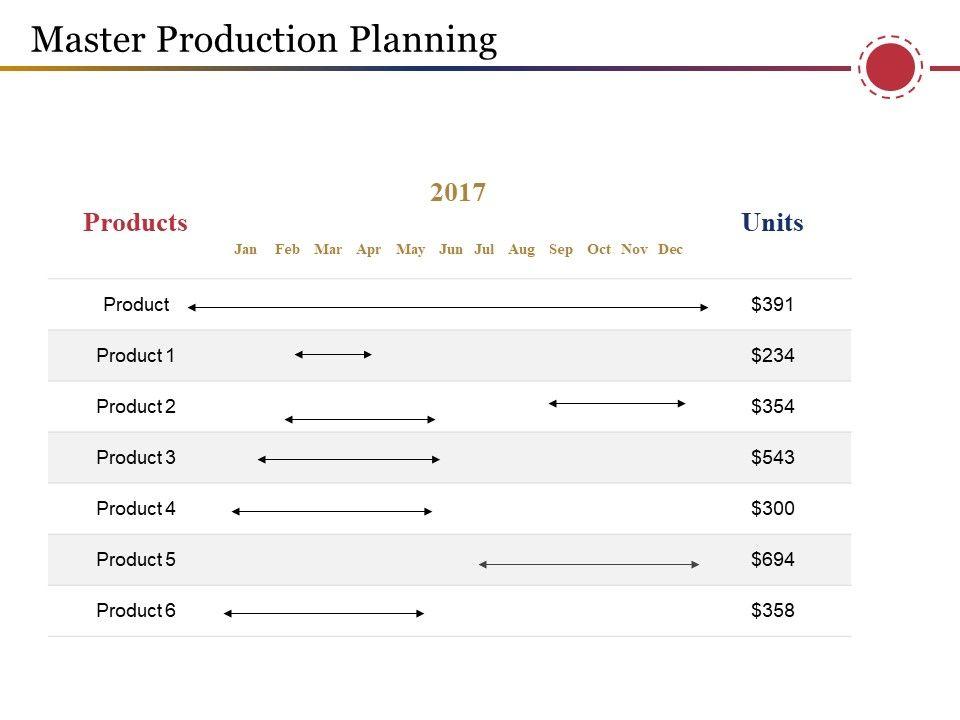Click the May month label
Viewport: 960px width, 720px height.
(x=410, y=249)
